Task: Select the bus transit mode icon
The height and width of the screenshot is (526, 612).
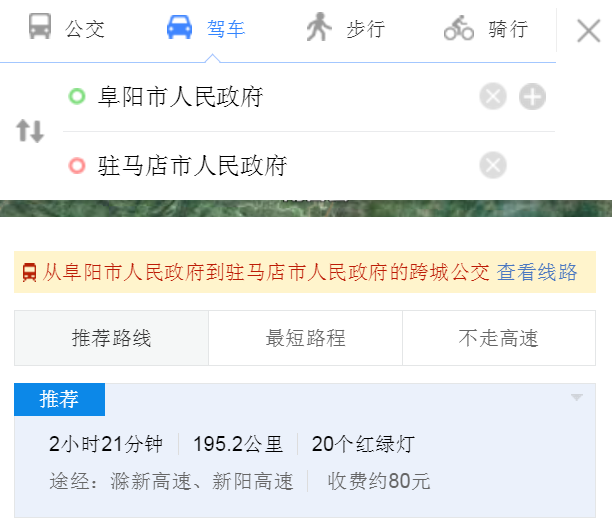Action: (x=40, y=27)
